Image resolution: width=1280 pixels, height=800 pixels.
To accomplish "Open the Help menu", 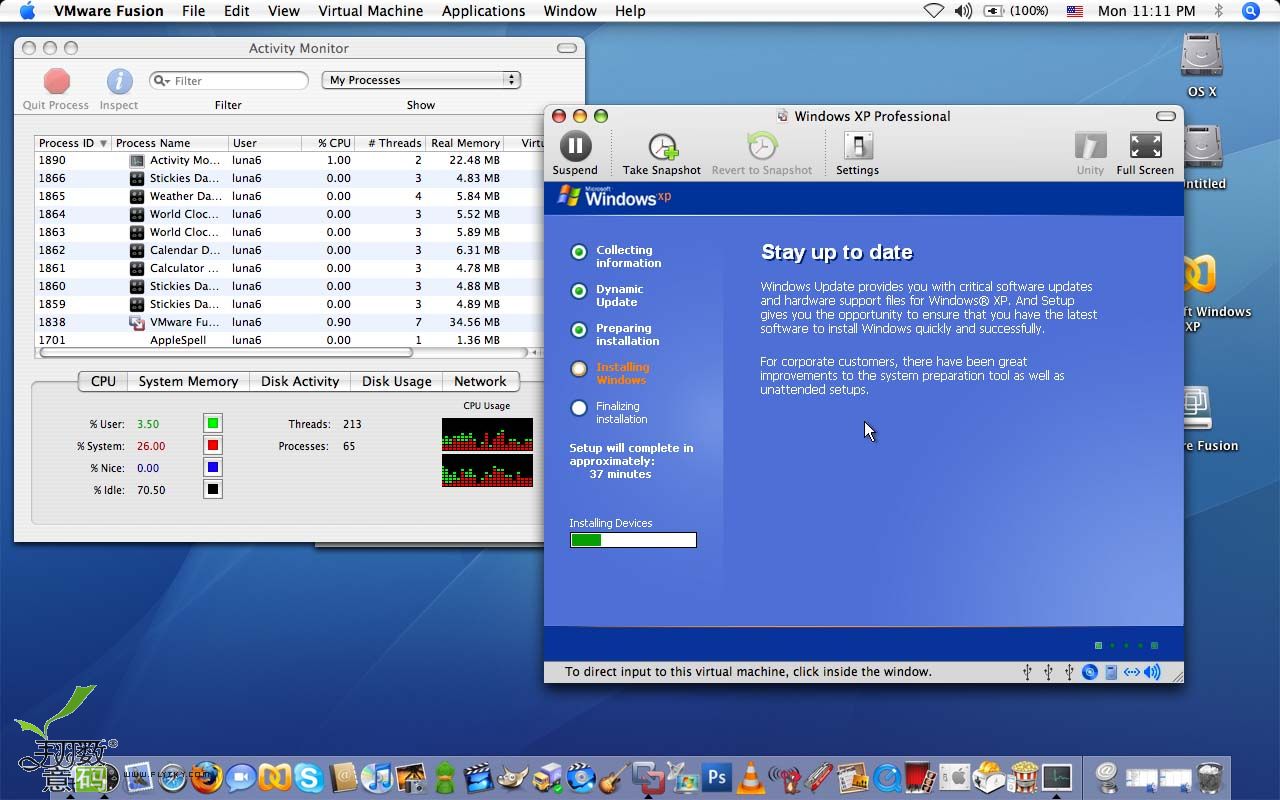I will pyautogui.click(x=630, y=11).
